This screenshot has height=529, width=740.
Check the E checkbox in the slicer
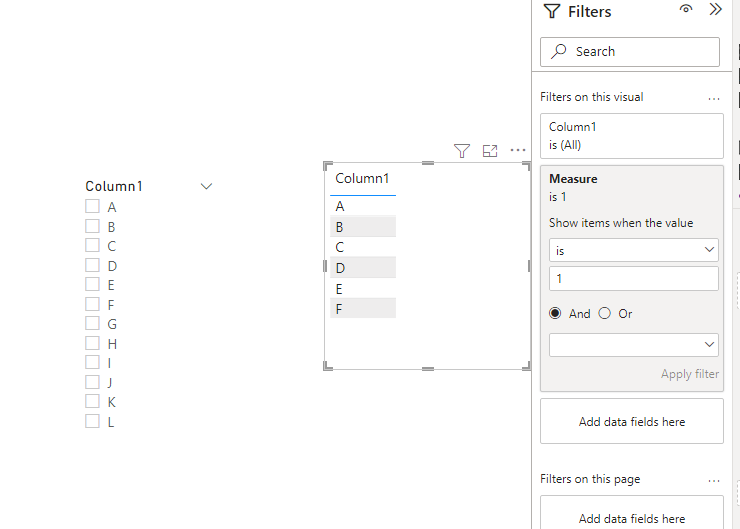(x=92, y=284)
